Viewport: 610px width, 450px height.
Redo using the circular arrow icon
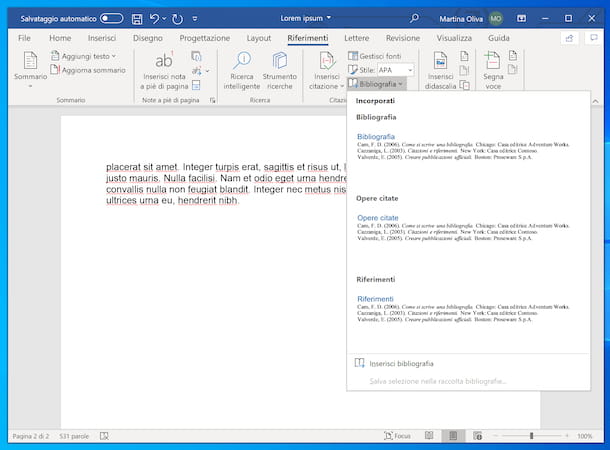click(177, 19)
